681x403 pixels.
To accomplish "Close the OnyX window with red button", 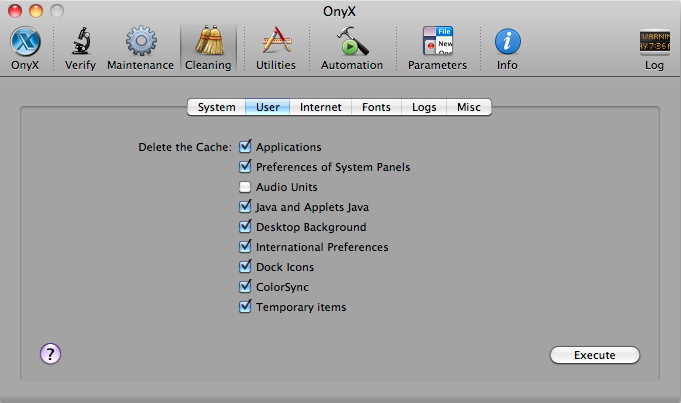I will pos(15,11).
